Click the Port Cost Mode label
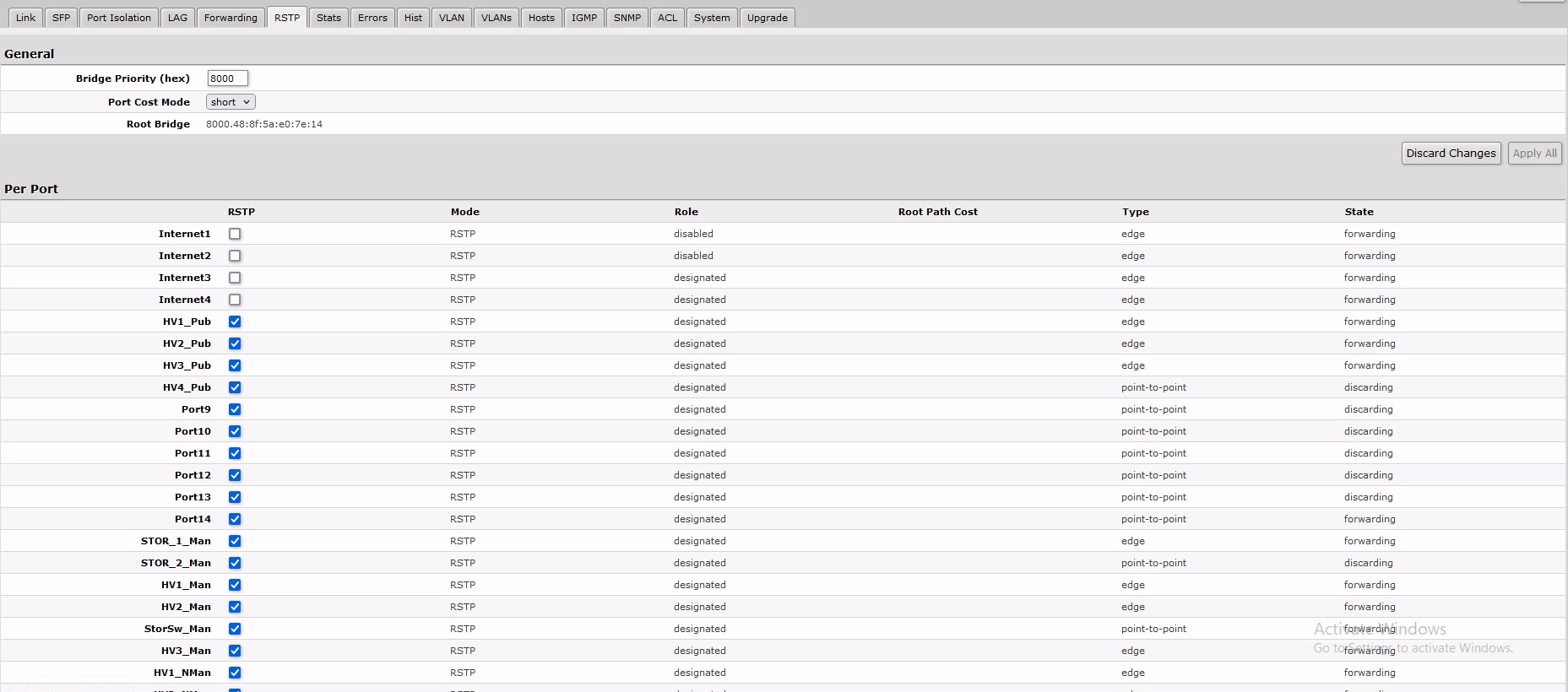The height and width of the screenshot is (692, 1568). point(149,102)
